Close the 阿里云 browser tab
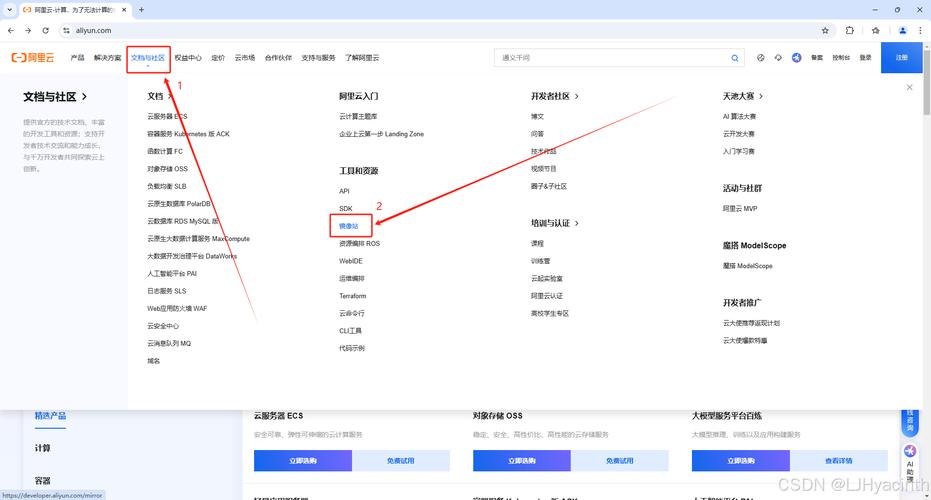The width and height of the screenshot is (931, 500). [x=124, y=10]
